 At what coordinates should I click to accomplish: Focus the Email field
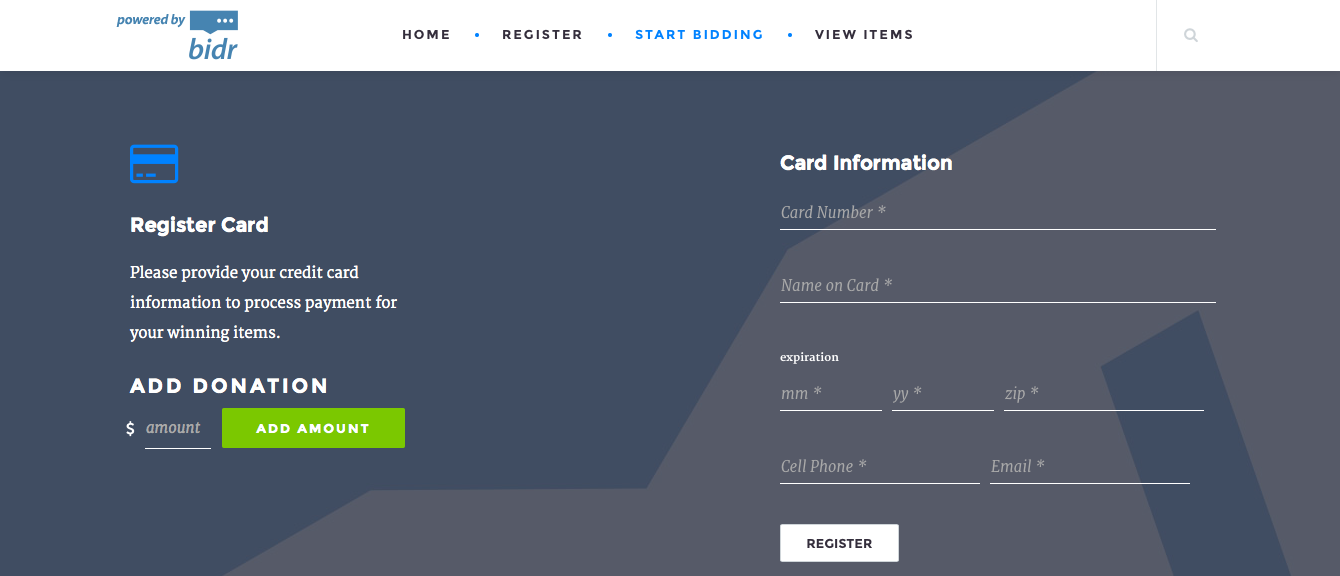pyautogui.click(x=1090, y=467)
